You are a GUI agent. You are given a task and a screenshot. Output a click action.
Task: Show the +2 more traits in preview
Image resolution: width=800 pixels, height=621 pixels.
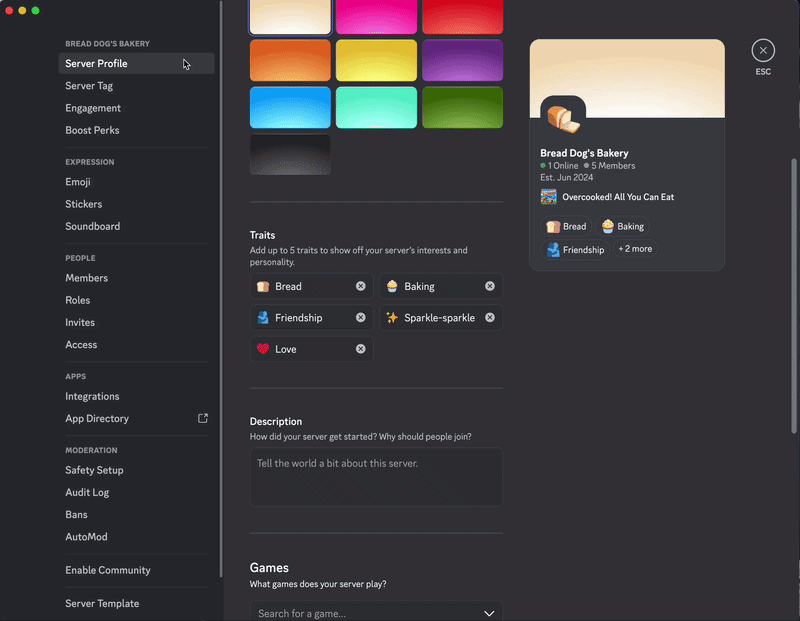[635, 249]
